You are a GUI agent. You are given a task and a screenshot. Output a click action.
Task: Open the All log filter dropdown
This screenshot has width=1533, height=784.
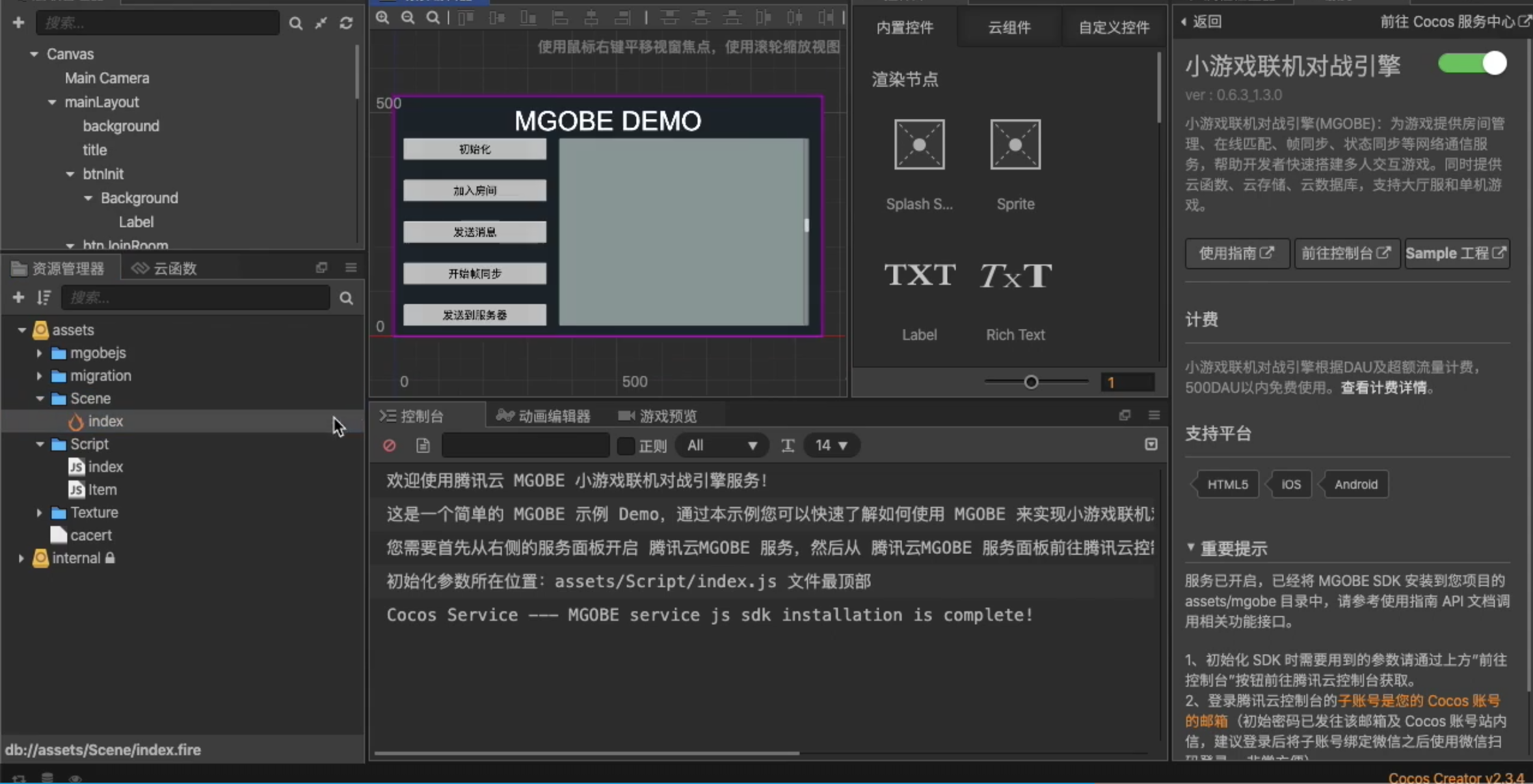(x=721, y=445)
